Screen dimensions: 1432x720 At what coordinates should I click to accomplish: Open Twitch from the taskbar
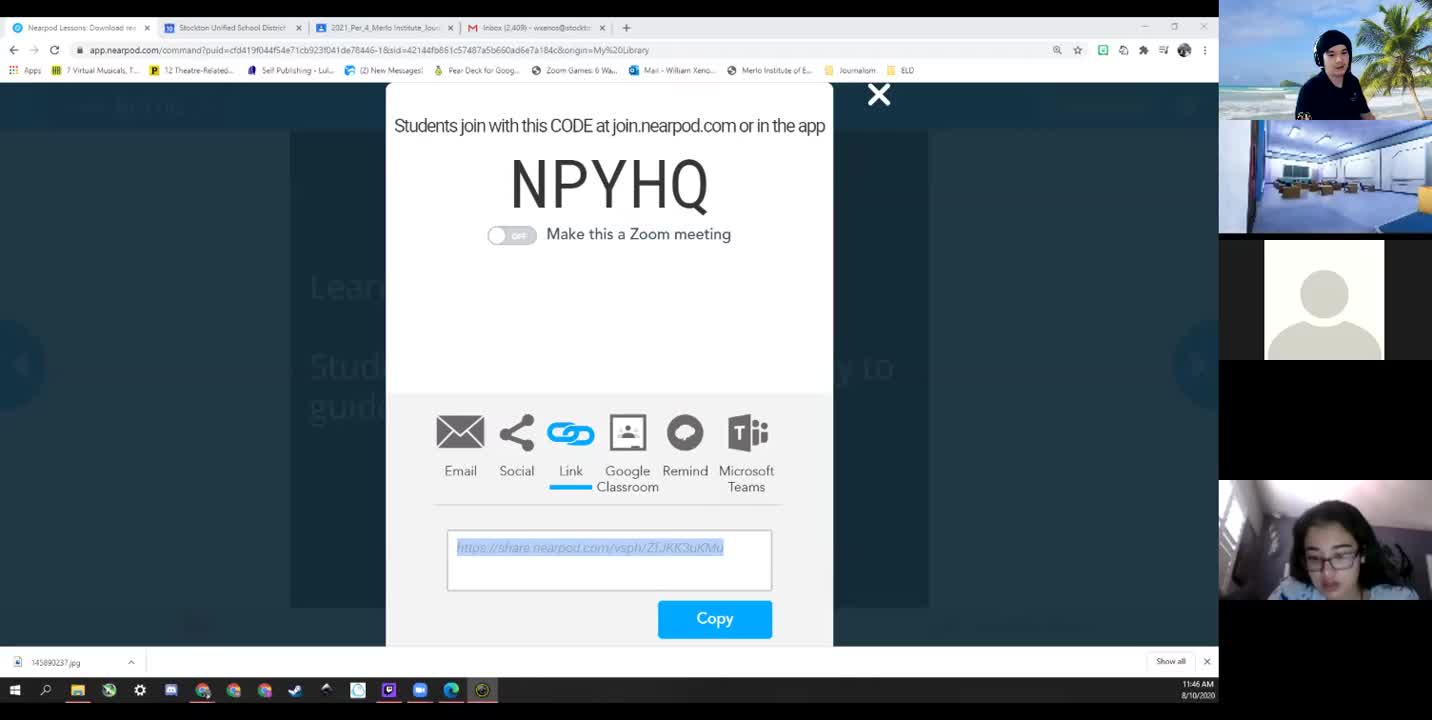click(x=389, y=690)
